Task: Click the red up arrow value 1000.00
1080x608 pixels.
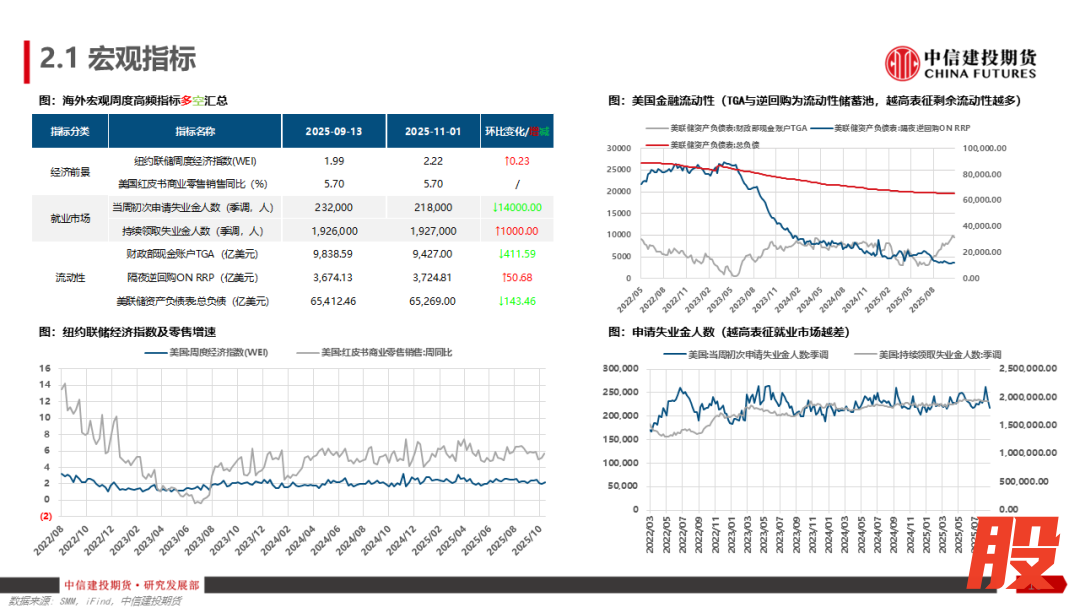Action: pos(517,231)
